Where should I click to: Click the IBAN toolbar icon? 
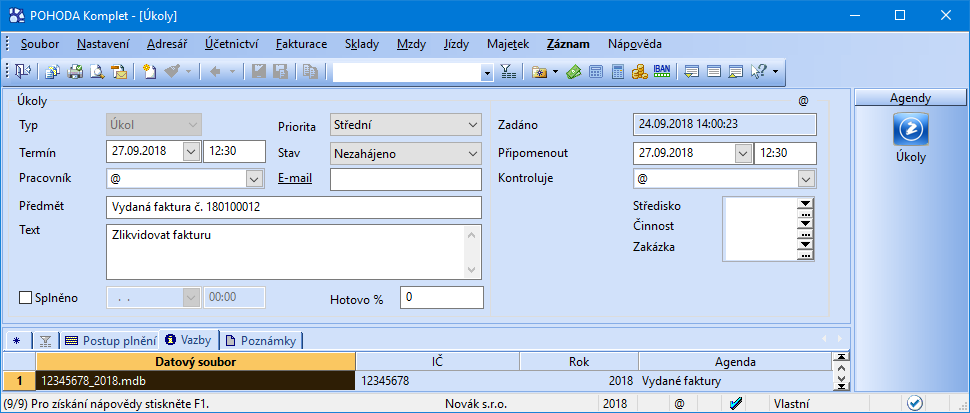pos(661,72)
